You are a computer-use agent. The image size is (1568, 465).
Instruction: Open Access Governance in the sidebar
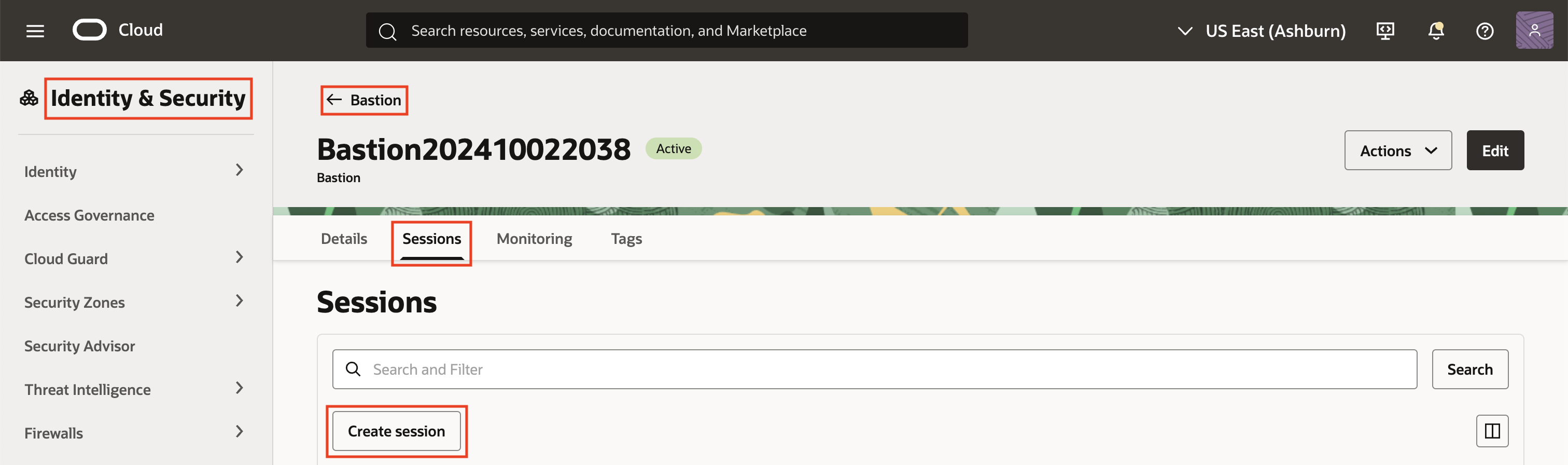[x=90, y=215]
